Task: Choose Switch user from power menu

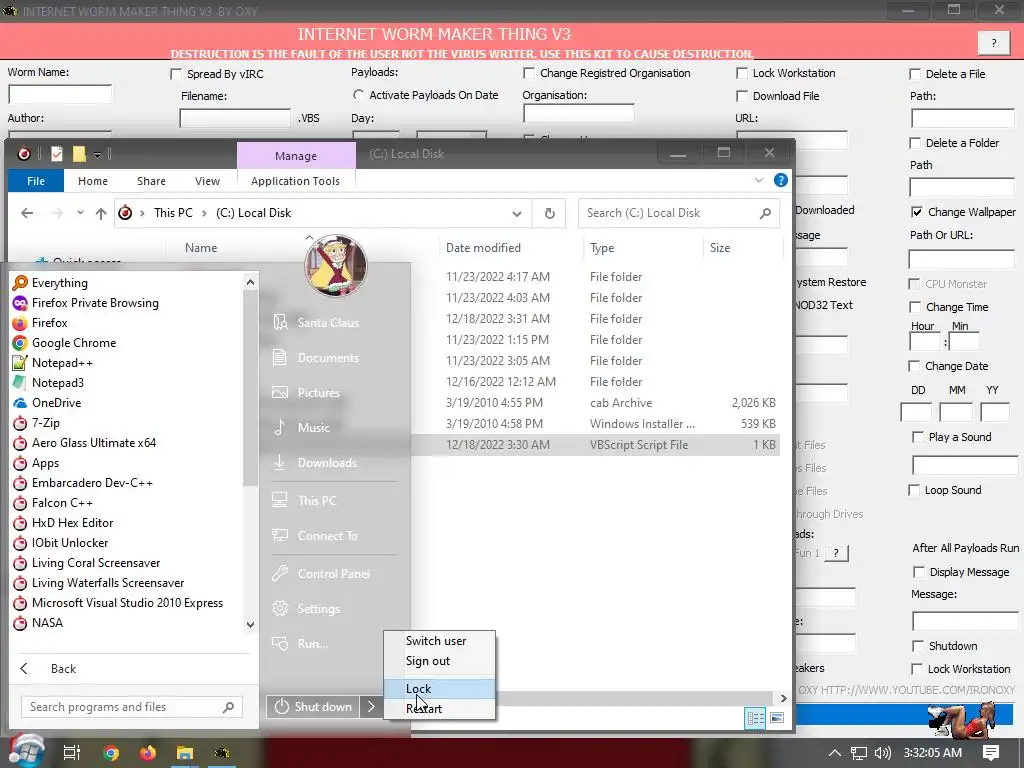Action: click(440, 641)
